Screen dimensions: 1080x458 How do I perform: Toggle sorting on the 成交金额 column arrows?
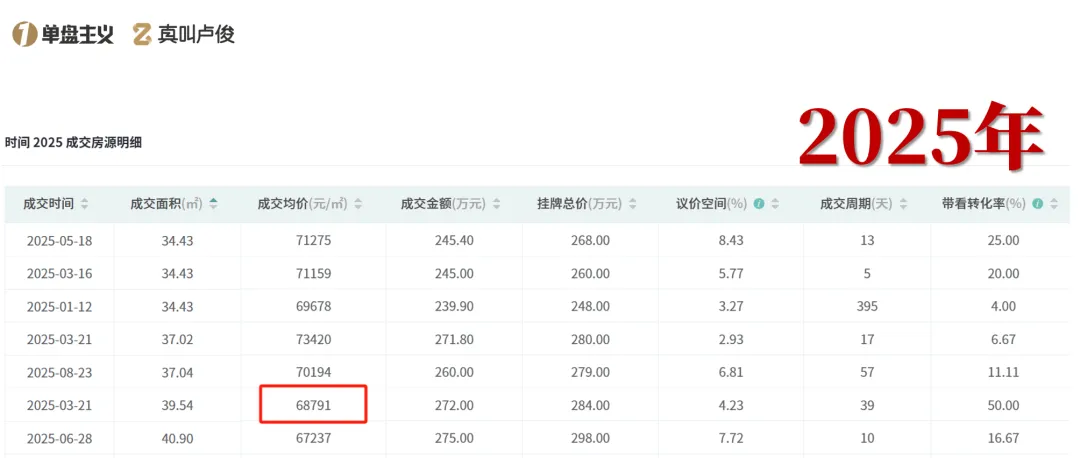click(496, 204)
